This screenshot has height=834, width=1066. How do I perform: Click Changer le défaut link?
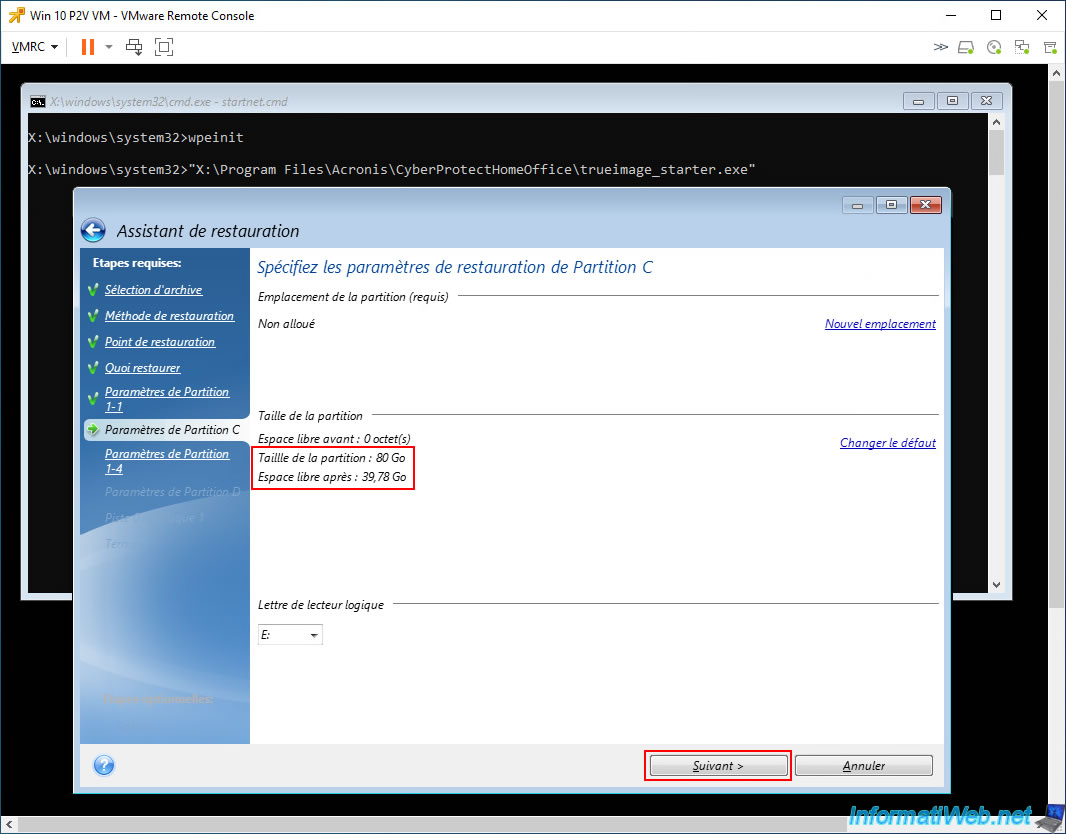coord(888,442)
